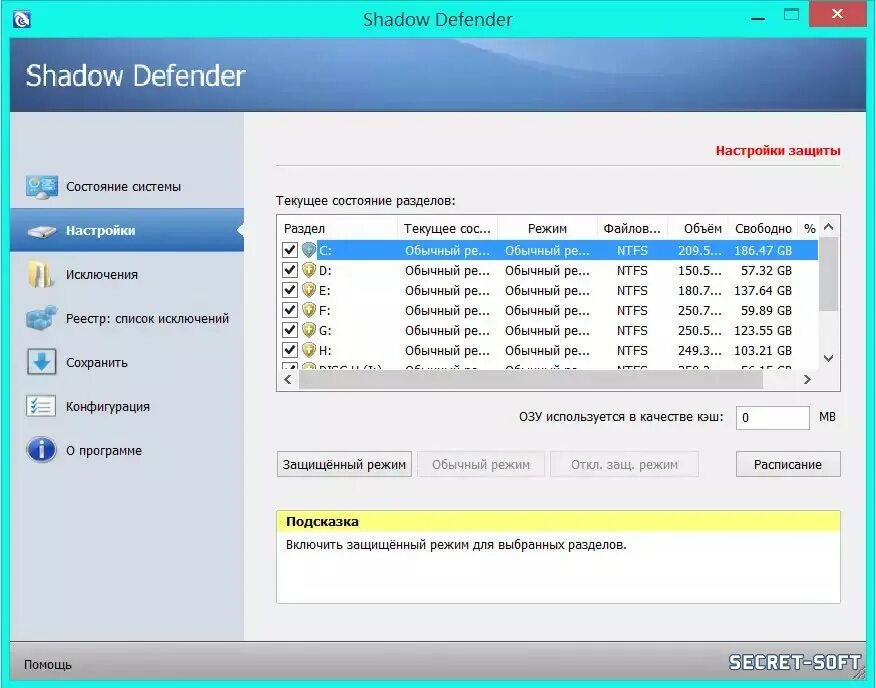
Task: Sort by the Раздел column header
Action: [x=337, y=228]
